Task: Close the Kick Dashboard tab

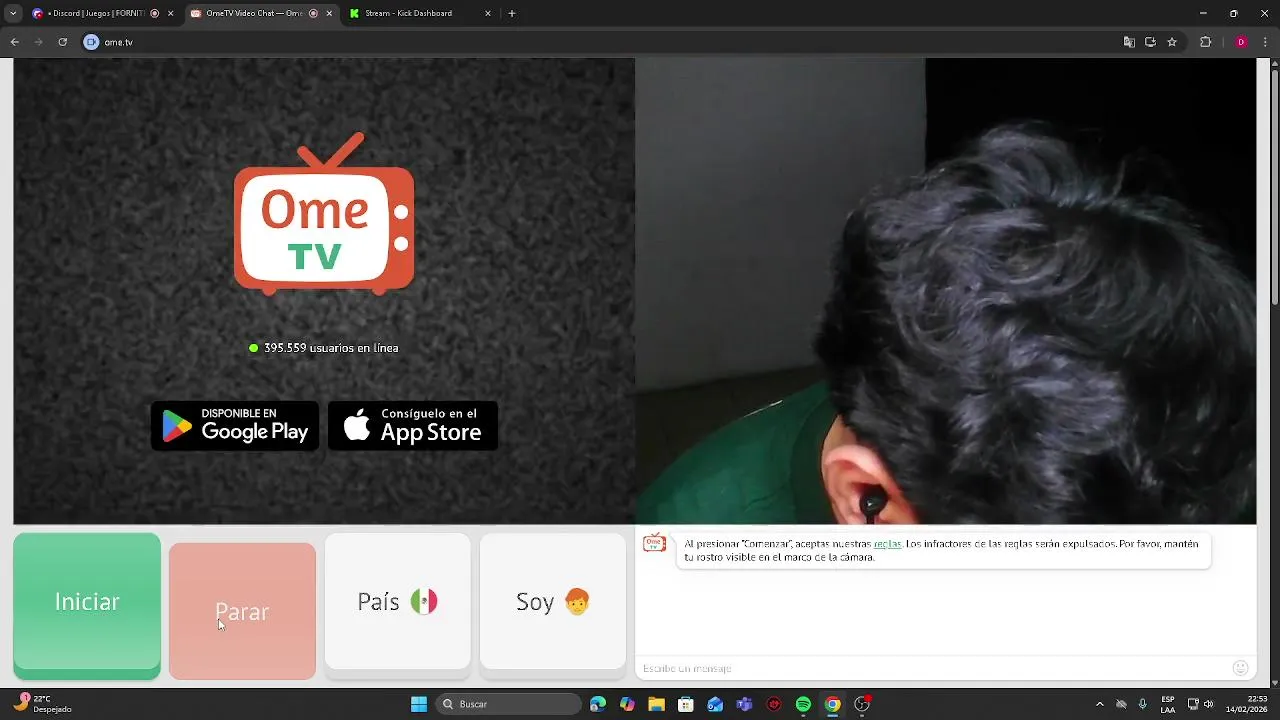Action: point(488,13)
